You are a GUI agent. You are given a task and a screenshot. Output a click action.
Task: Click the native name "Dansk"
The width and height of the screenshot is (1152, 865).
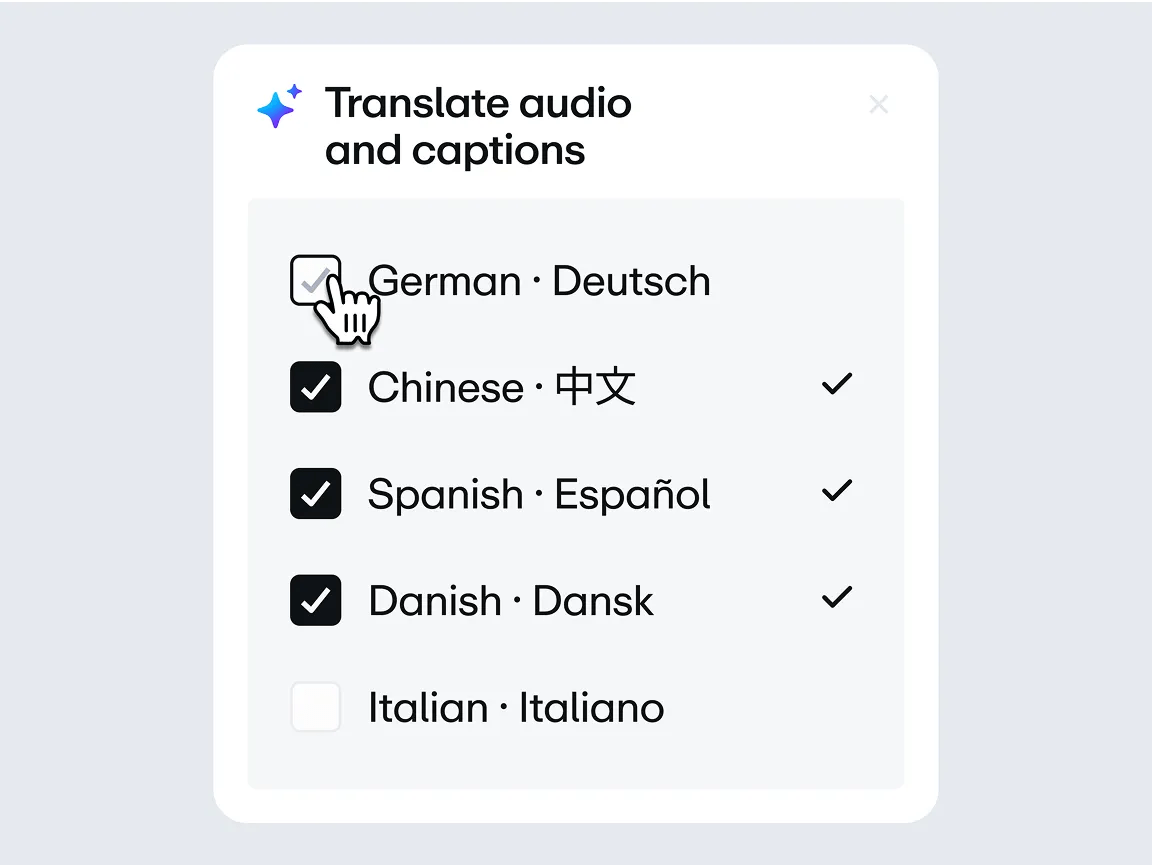click(x=593, y=601)
